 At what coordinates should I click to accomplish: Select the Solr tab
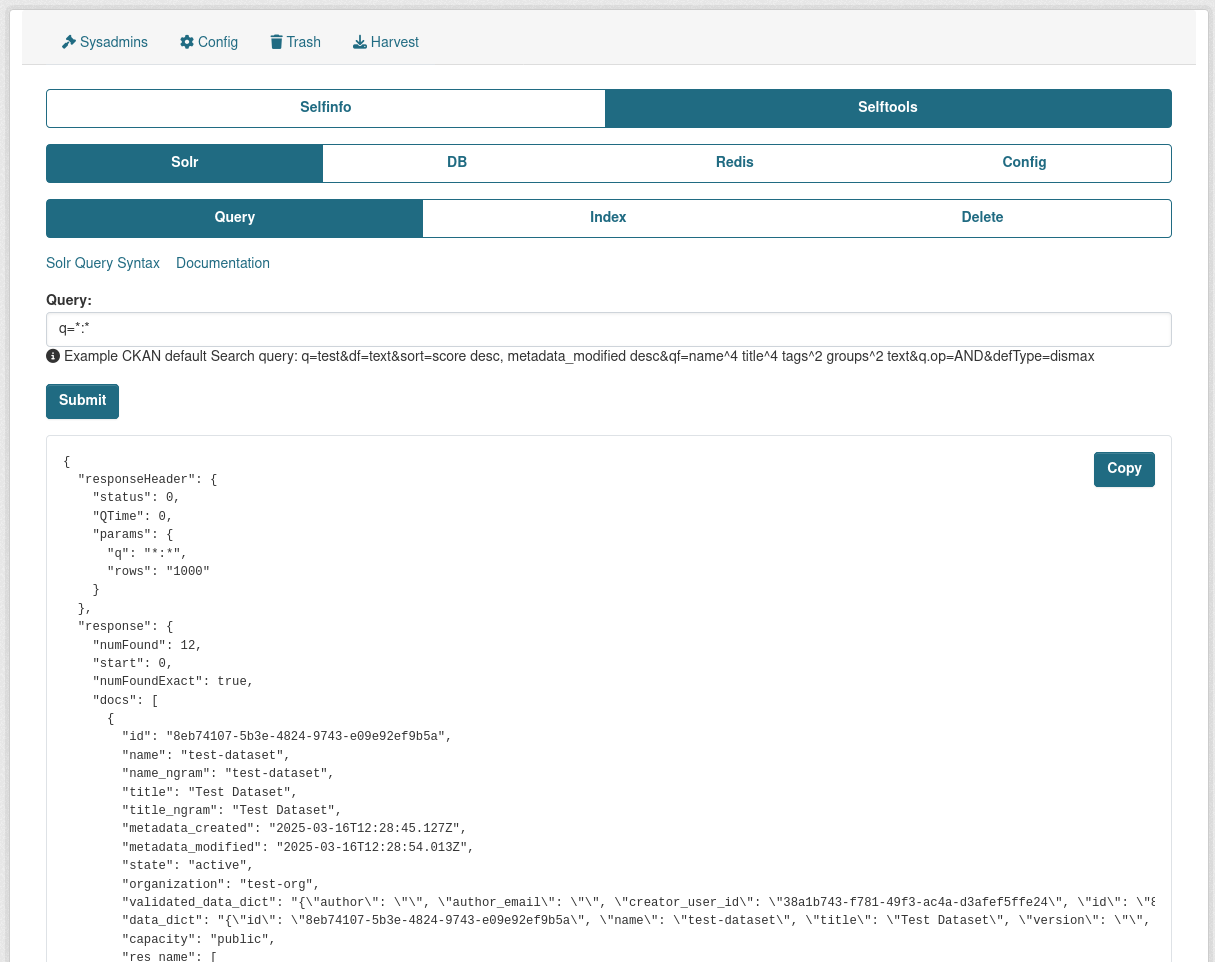(x=185, y=163)
